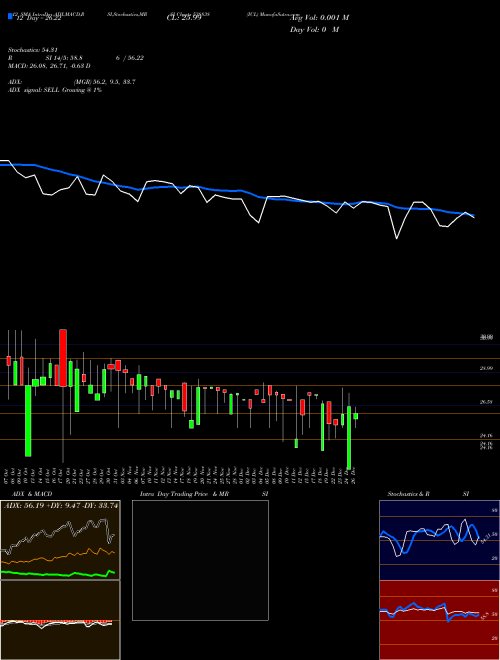This screenshot has width=500, height=660.
Task: Select the '12 Day = 26.22' legend text
Action: pos(38,18)
